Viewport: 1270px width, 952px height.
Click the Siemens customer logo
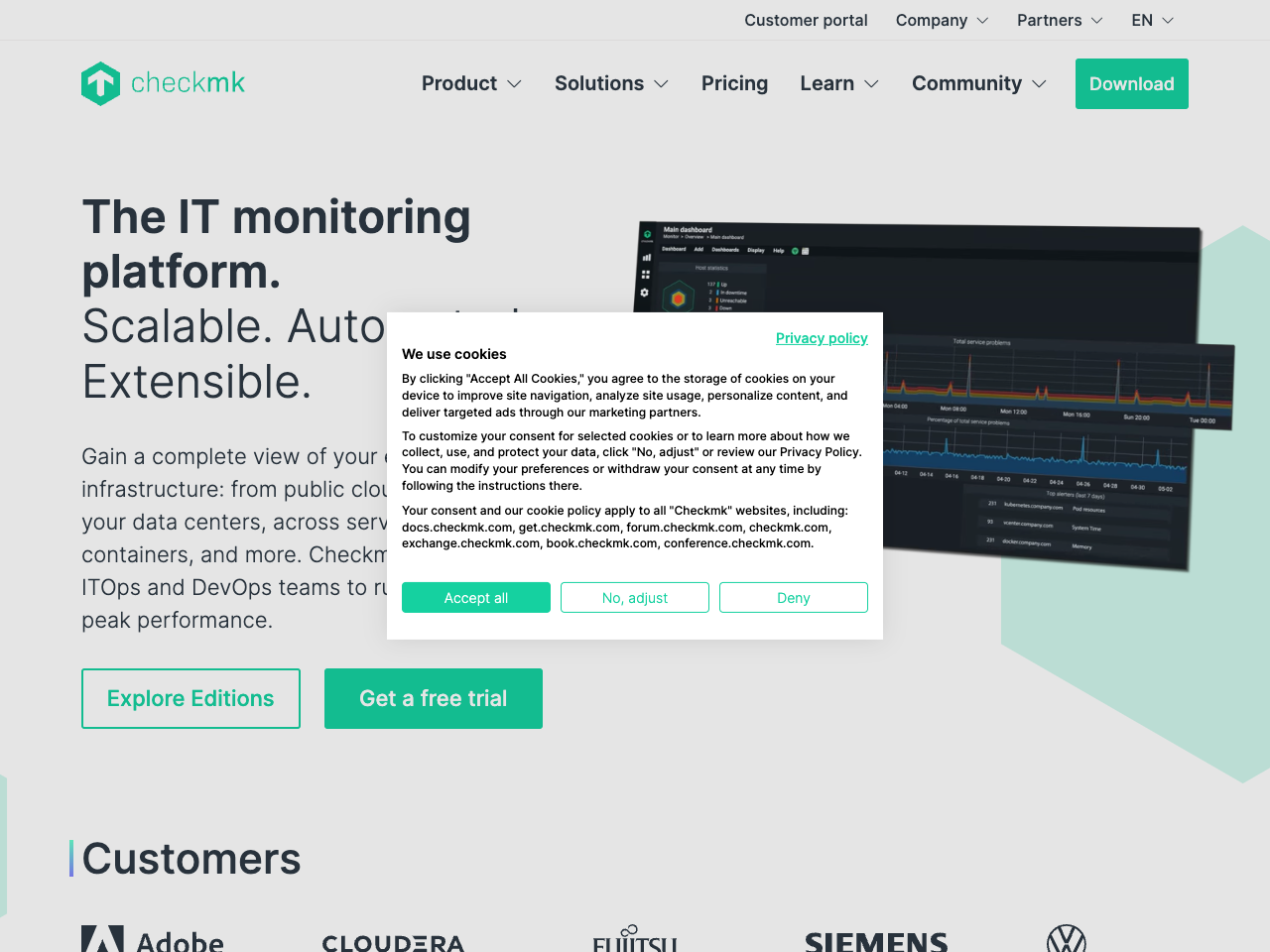tap(876, 942)
